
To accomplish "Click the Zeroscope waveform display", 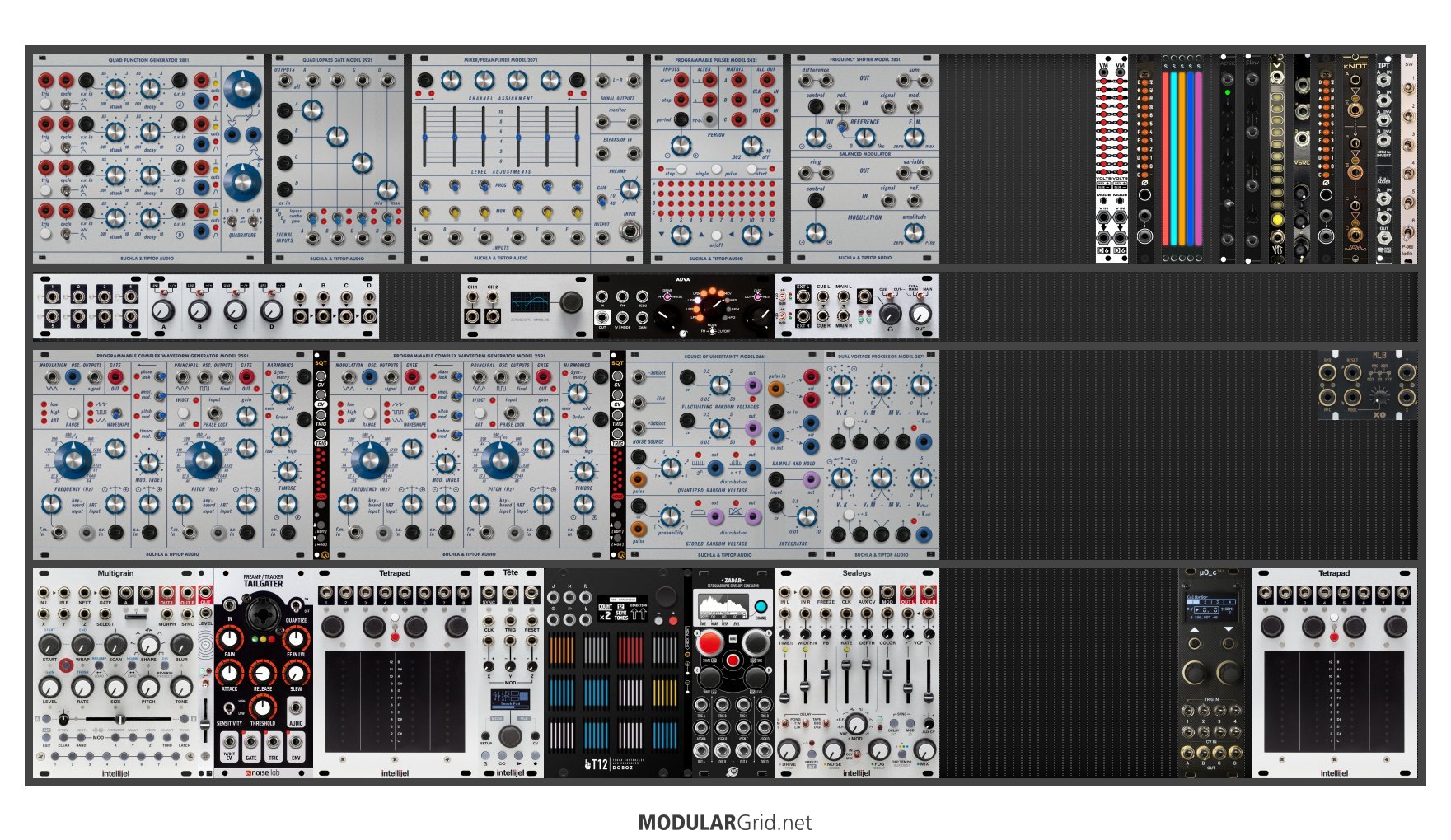I will (529, 302).
